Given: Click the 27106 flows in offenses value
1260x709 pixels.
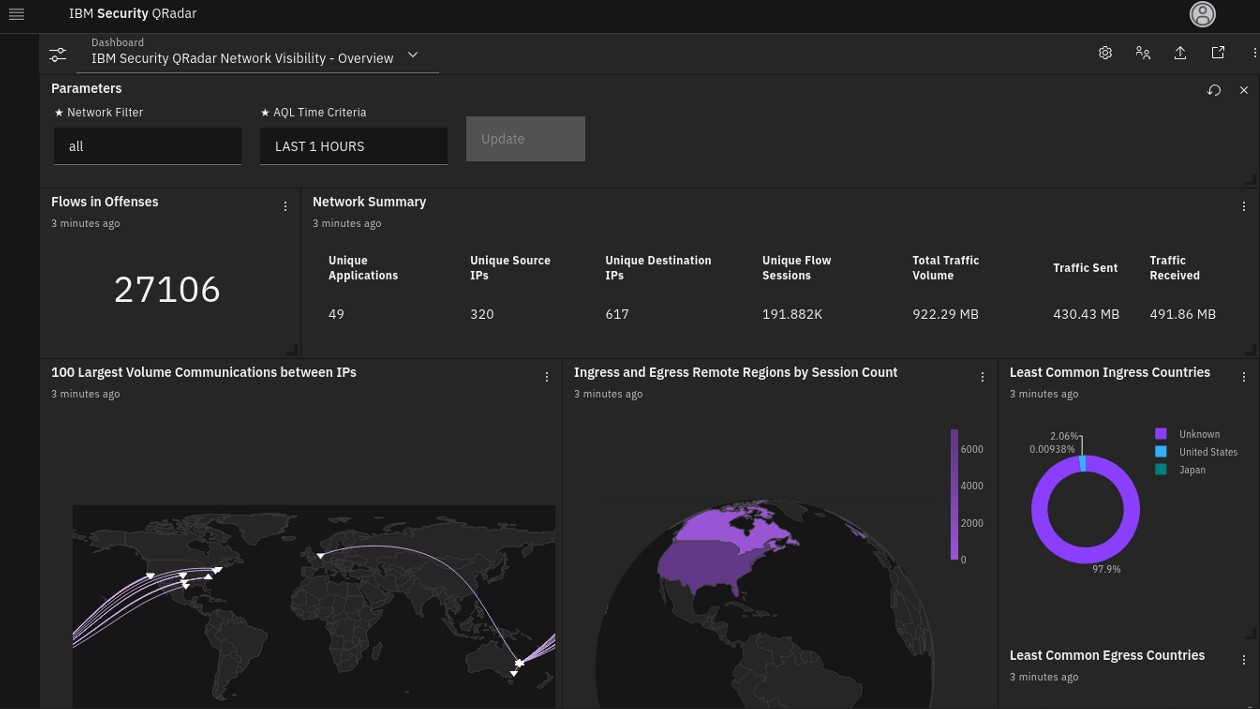Looking at the screenshot, I should pos(167,289).
